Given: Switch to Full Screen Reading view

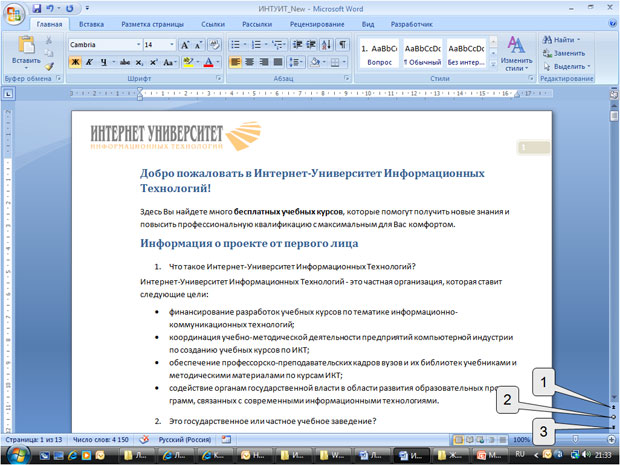Looking at the screenshot, I should 470,439.
